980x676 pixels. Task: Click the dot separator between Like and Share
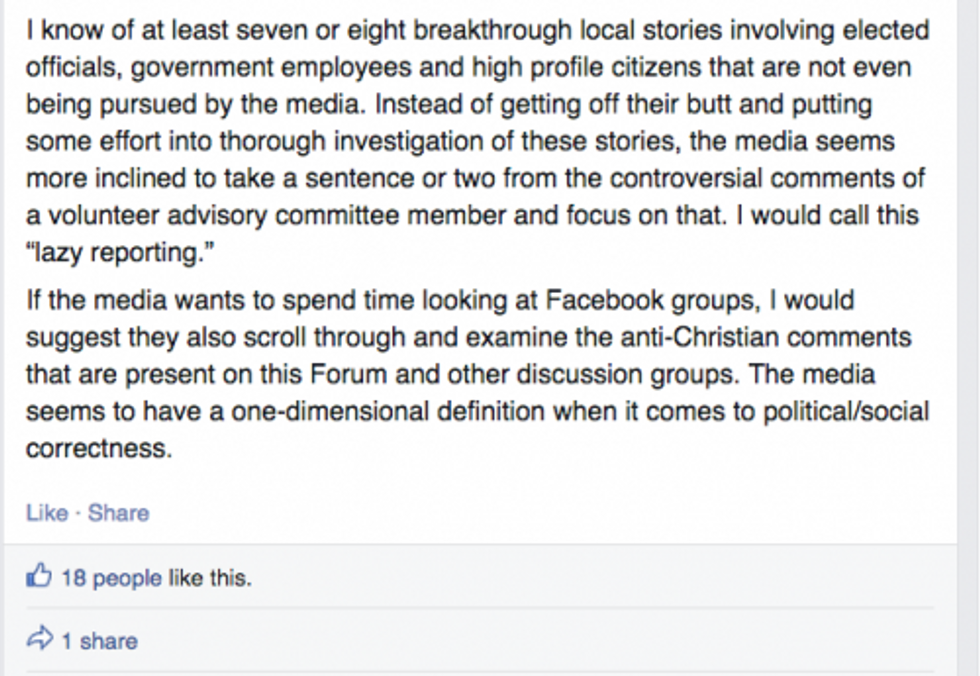click(78, 514)
